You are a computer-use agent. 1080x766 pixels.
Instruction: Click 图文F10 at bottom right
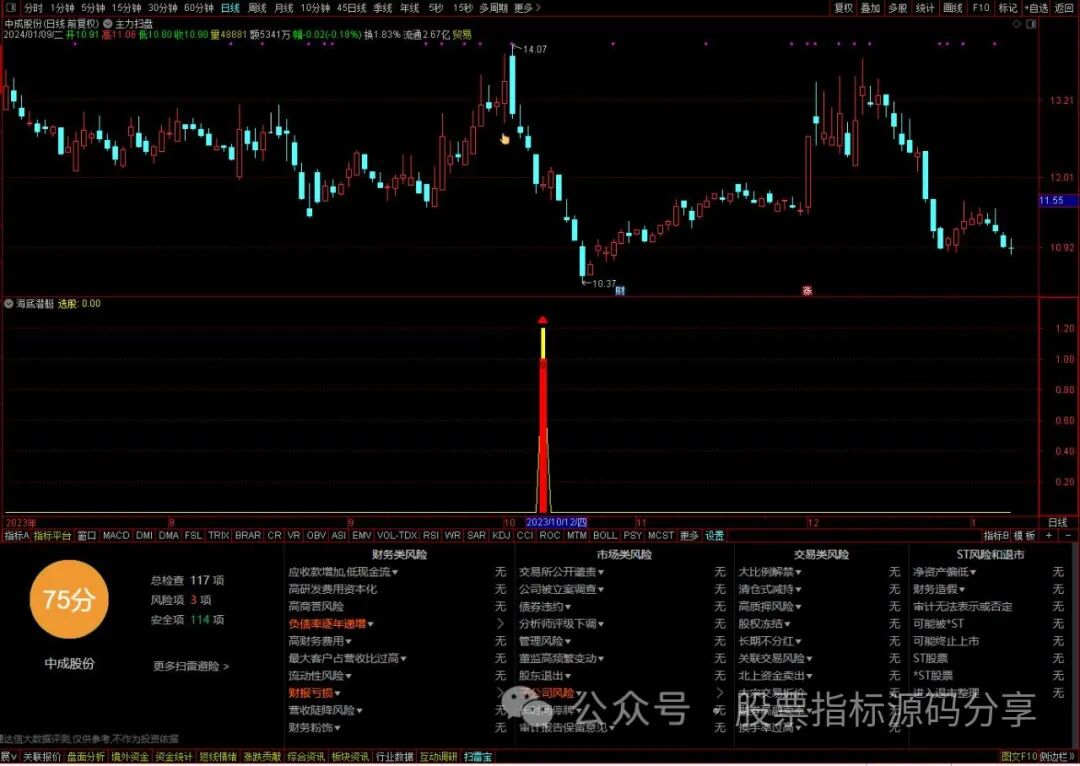tap(1019, 756)
